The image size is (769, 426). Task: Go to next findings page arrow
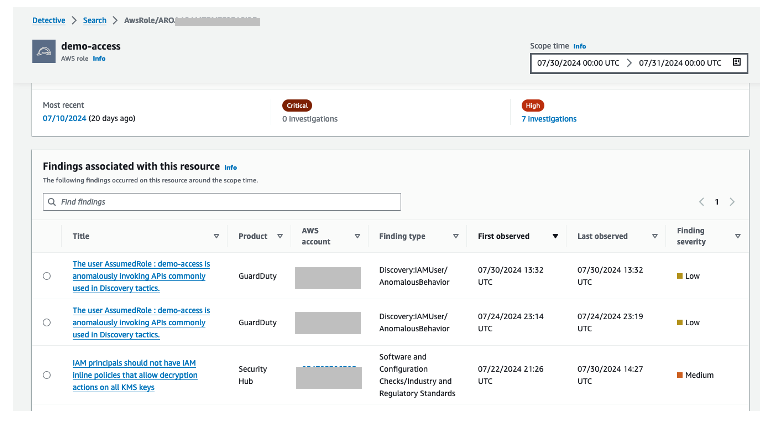click(732, 202)
